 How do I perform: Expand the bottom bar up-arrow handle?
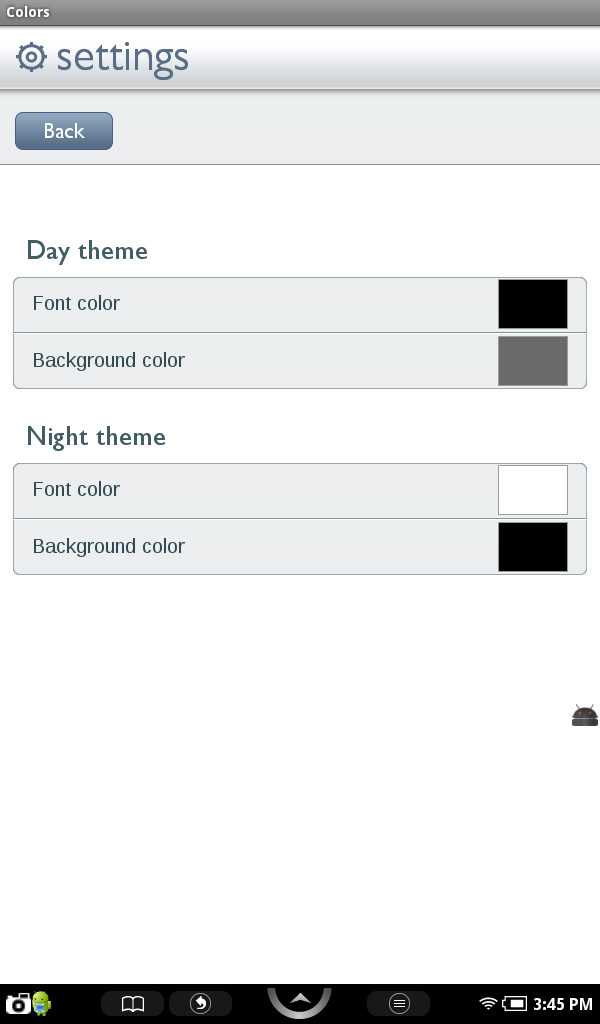click(x=299, y=1000)
